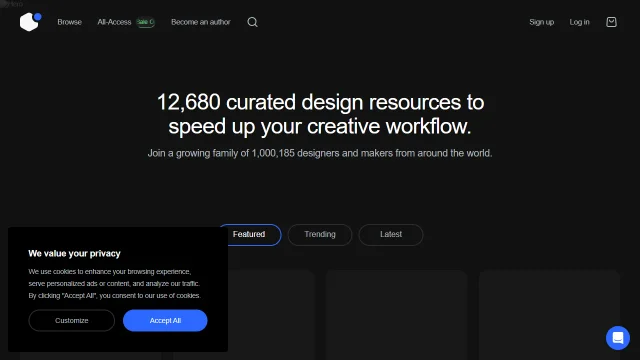The width and height of the screenshot is (640, 360).
Task: Click 'We value your privacy' heading
Action: (74, 253)
